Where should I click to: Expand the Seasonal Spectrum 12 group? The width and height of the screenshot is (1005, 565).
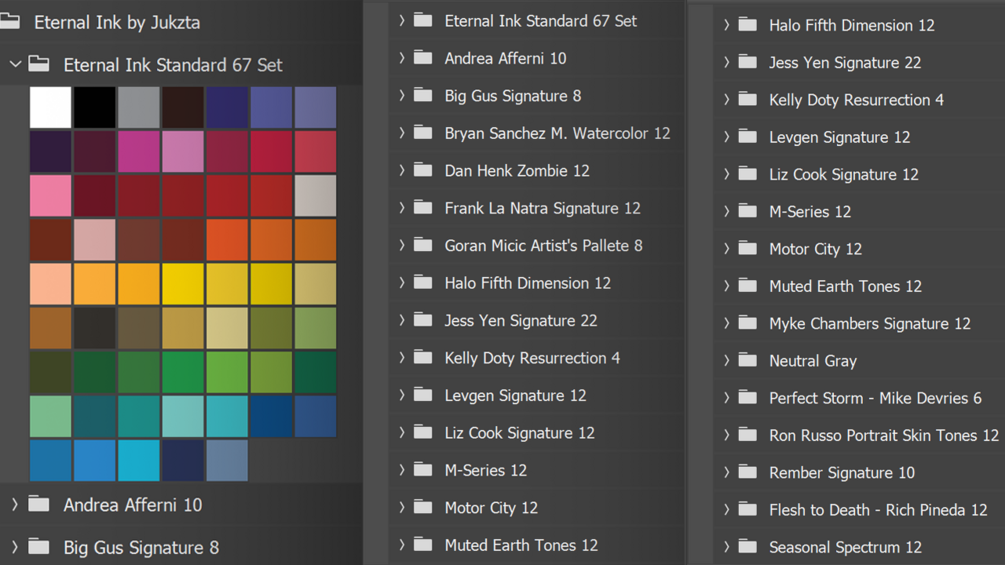(726, 546)
